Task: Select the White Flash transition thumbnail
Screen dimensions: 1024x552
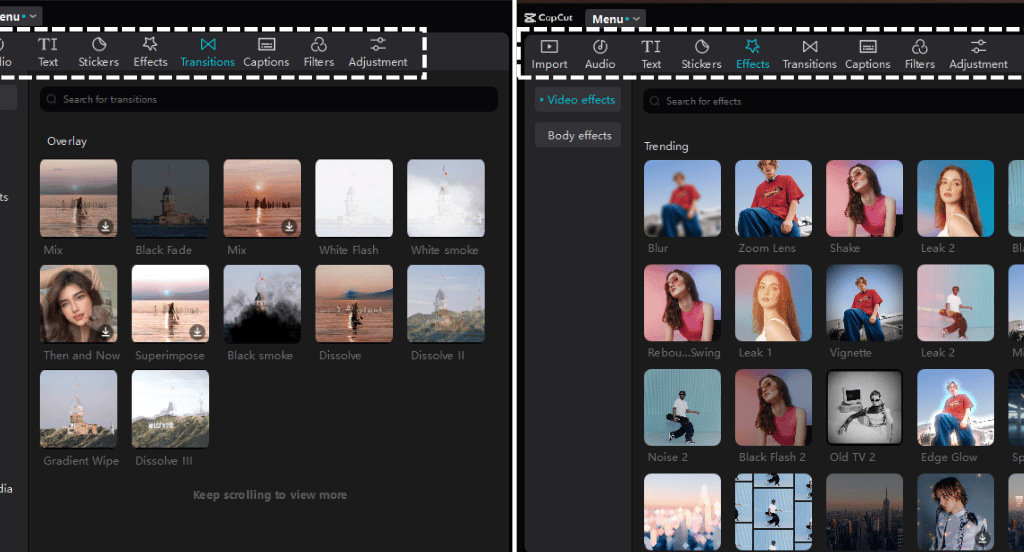Action: 354,198
